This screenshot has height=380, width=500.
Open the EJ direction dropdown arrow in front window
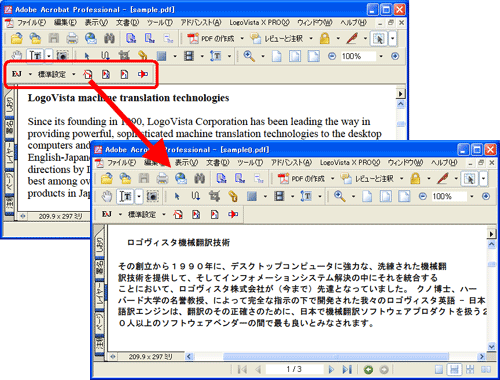[120, 214]
